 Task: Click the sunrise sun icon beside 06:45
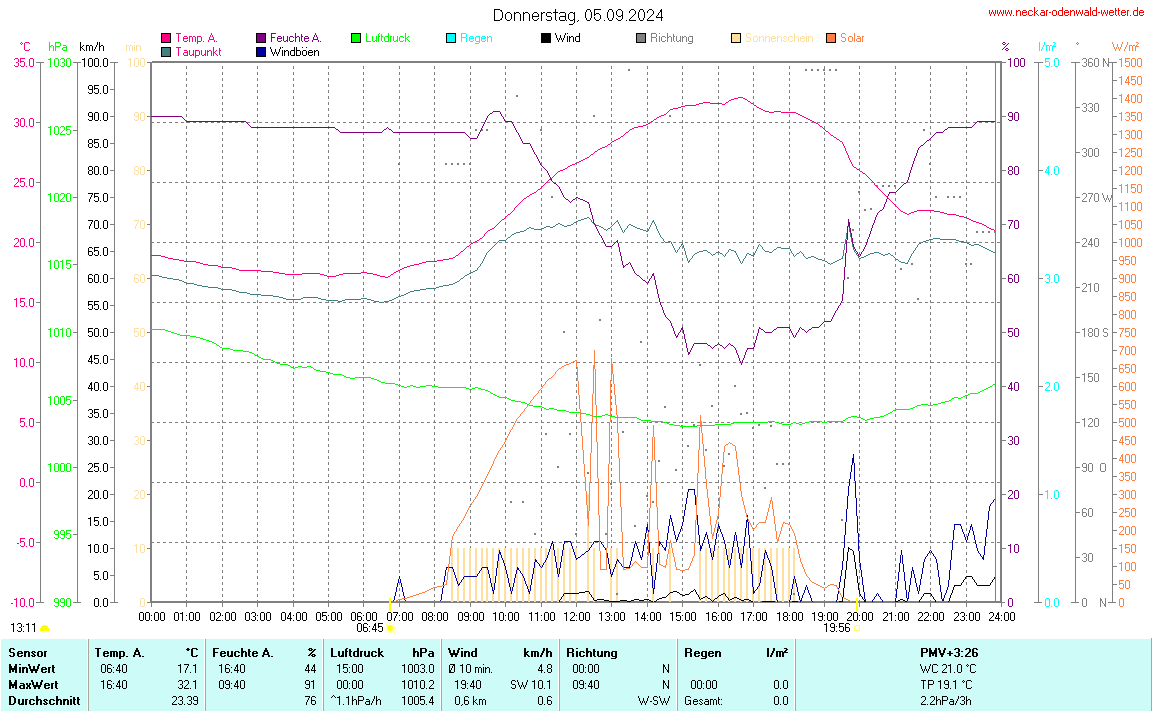tap(390, 629)
